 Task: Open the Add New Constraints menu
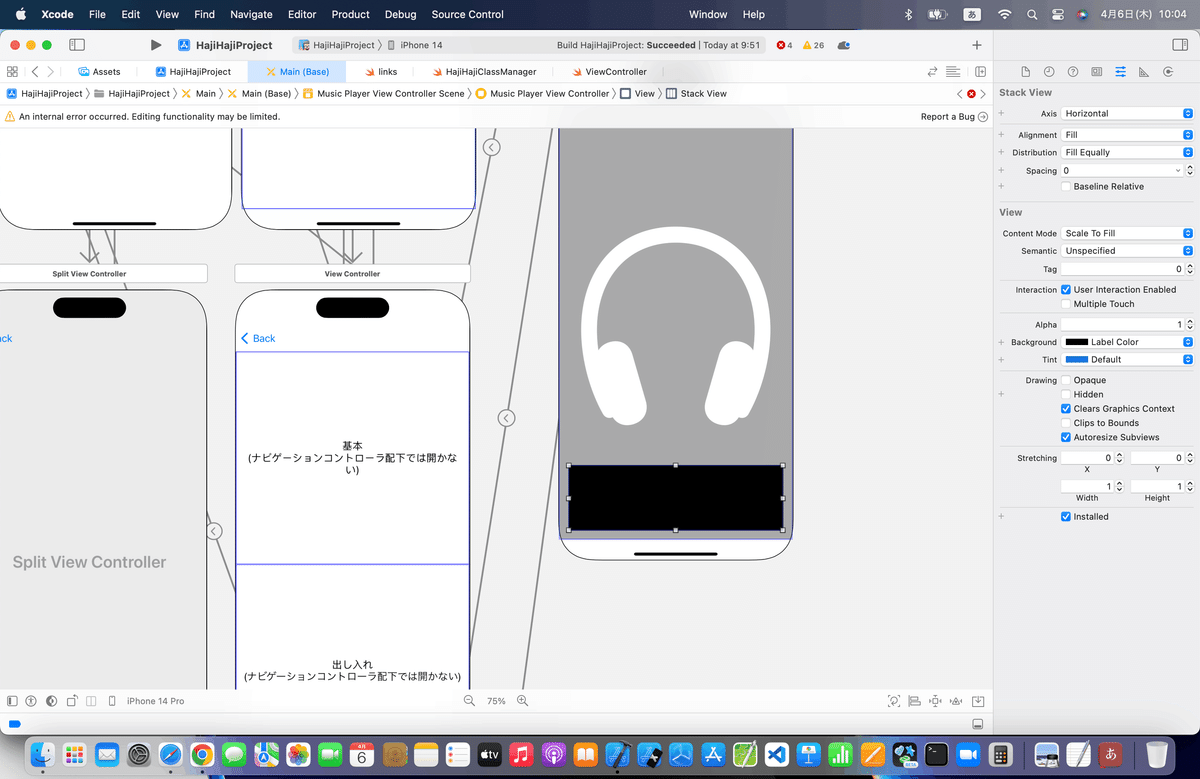[935, 701]
